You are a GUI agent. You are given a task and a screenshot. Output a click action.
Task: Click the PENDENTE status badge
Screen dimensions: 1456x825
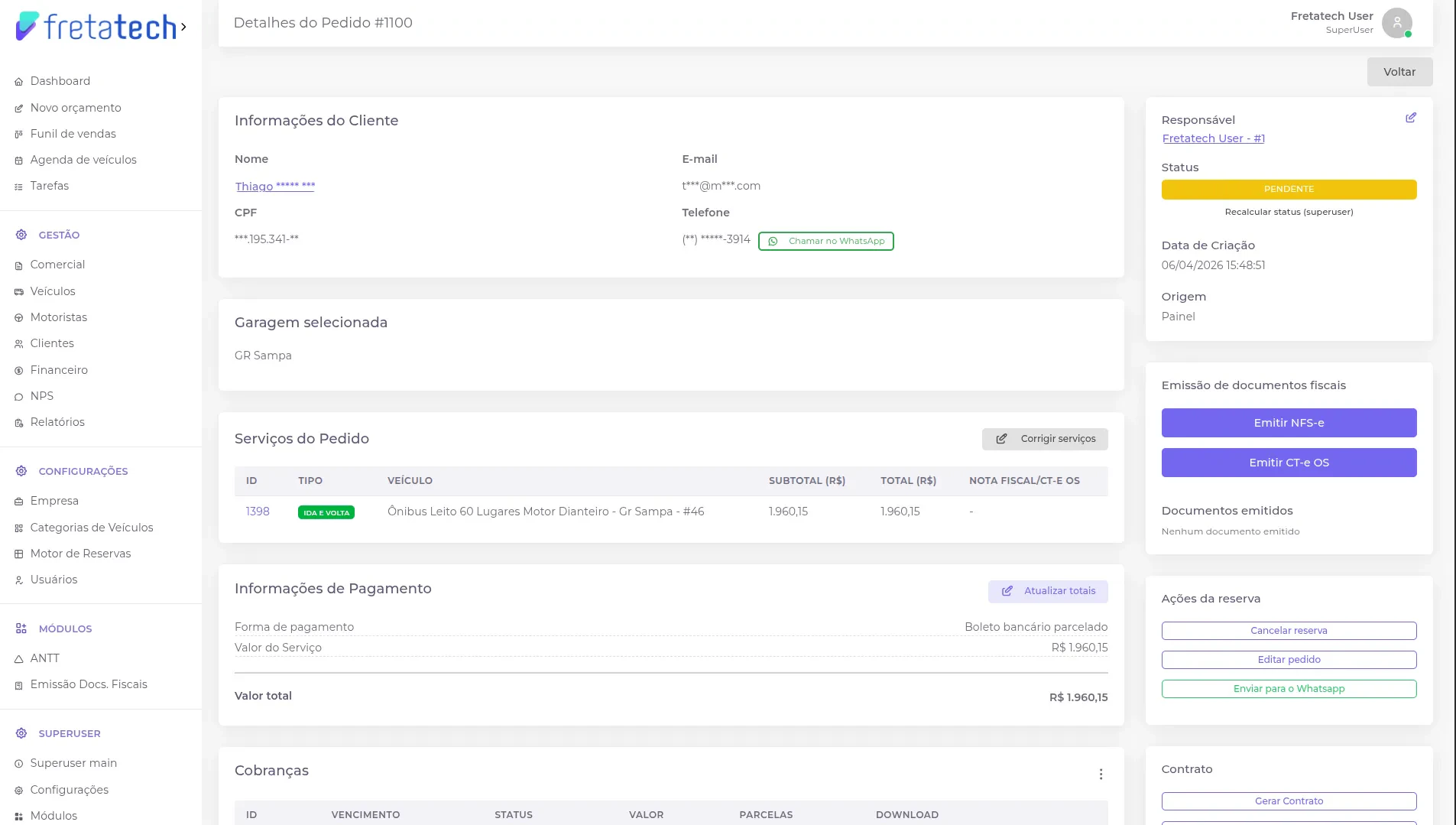(x=1289, y=190)
